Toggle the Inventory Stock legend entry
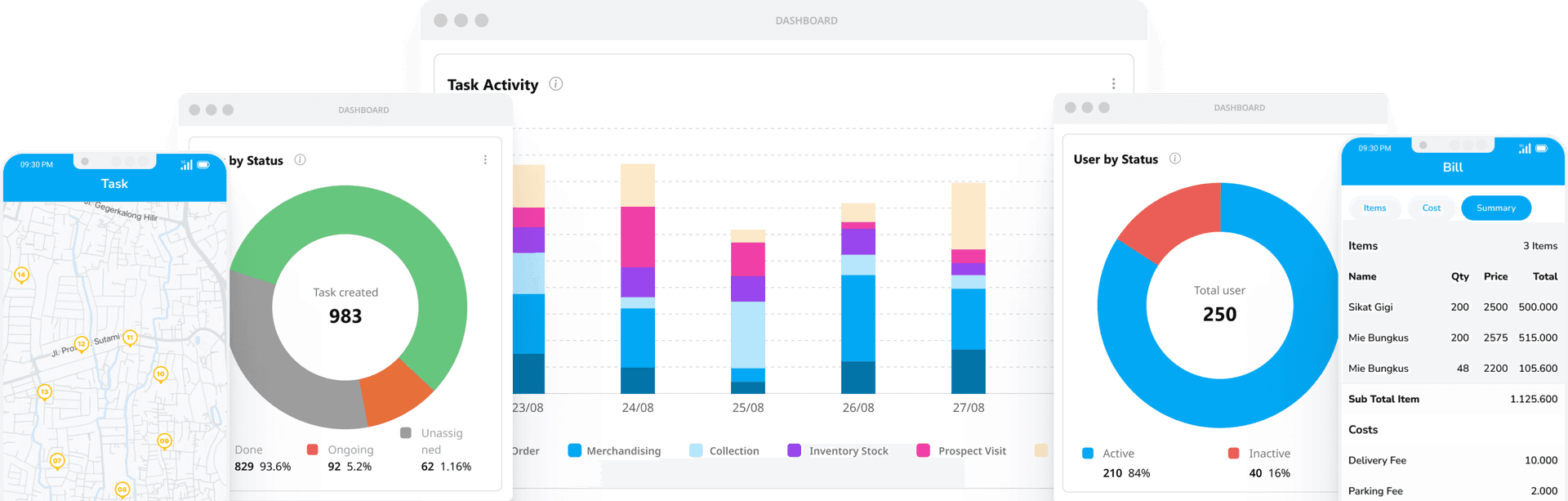The height and width of the screenshot is (501, 1568). (x=848, y=451)
